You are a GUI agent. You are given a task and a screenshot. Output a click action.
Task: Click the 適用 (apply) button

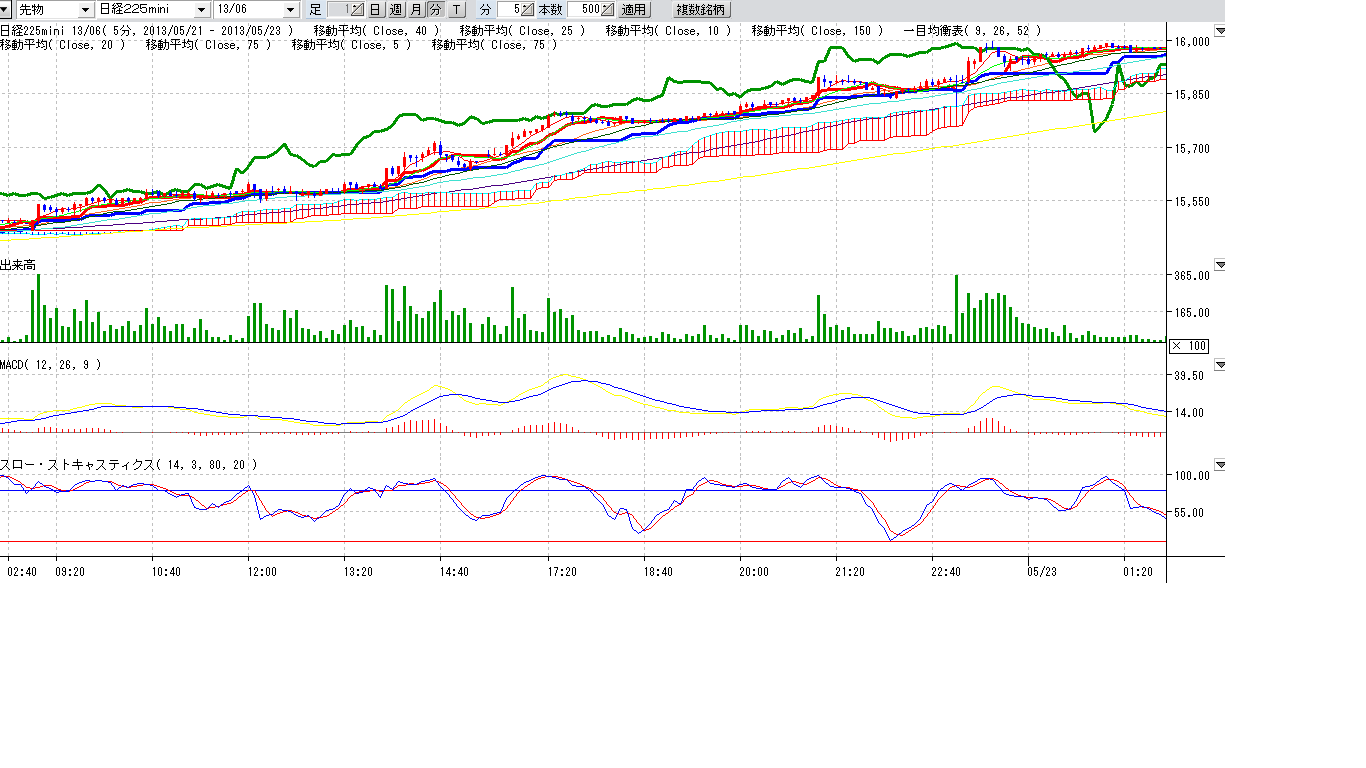click(x=633, y=10)
